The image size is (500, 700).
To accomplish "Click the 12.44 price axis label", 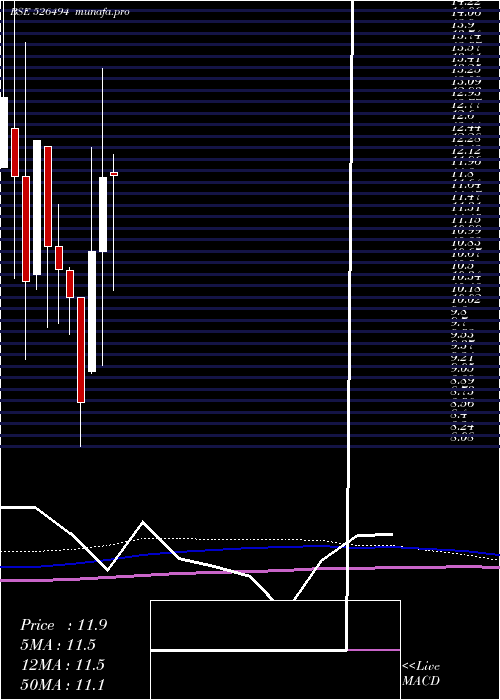I will [x=467, y=128].
